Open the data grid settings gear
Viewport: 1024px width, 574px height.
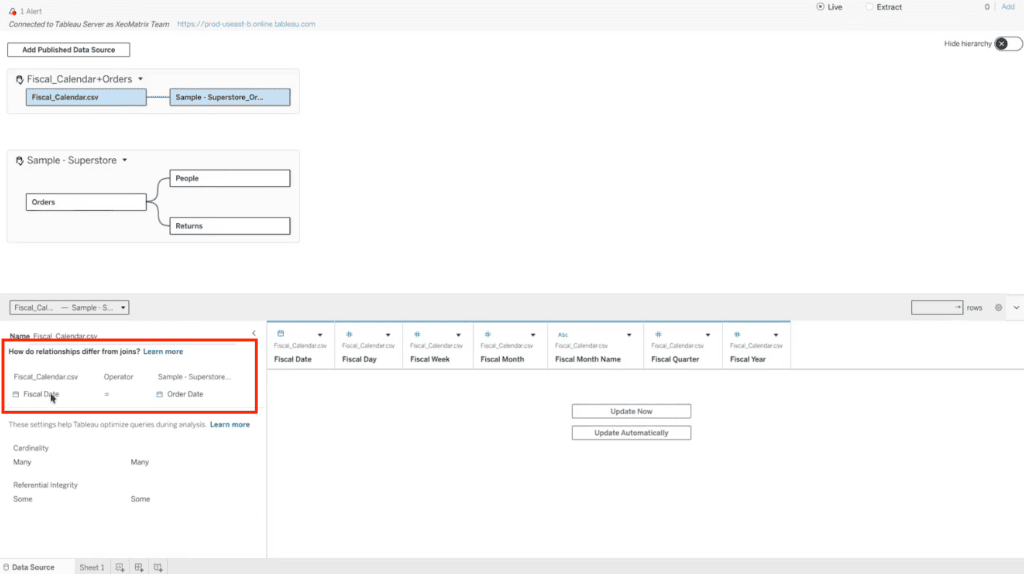pyautogui.click(x=999, y=308)
